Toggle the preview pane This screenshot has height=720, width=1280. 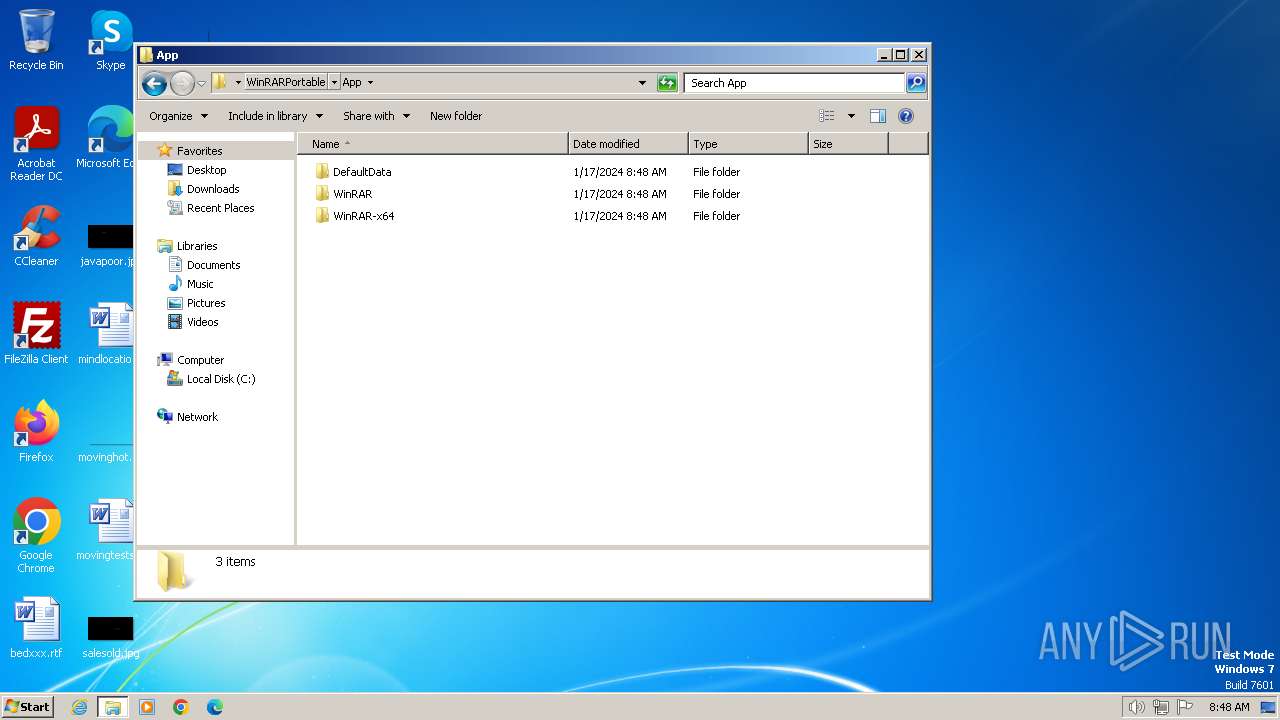[878, 116]
